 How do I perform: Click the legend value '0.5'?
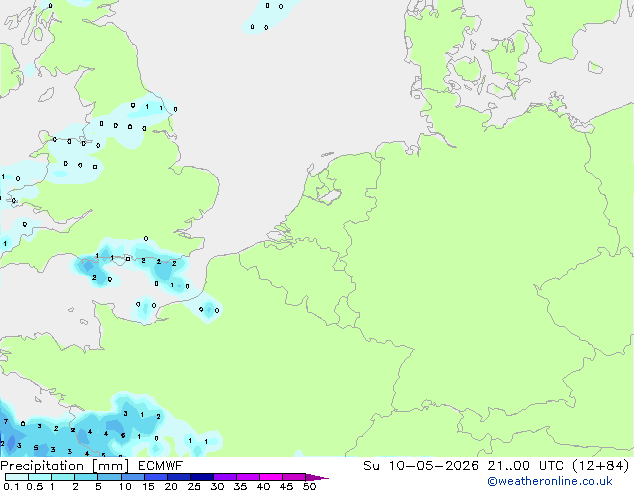(x=34, y=486)
